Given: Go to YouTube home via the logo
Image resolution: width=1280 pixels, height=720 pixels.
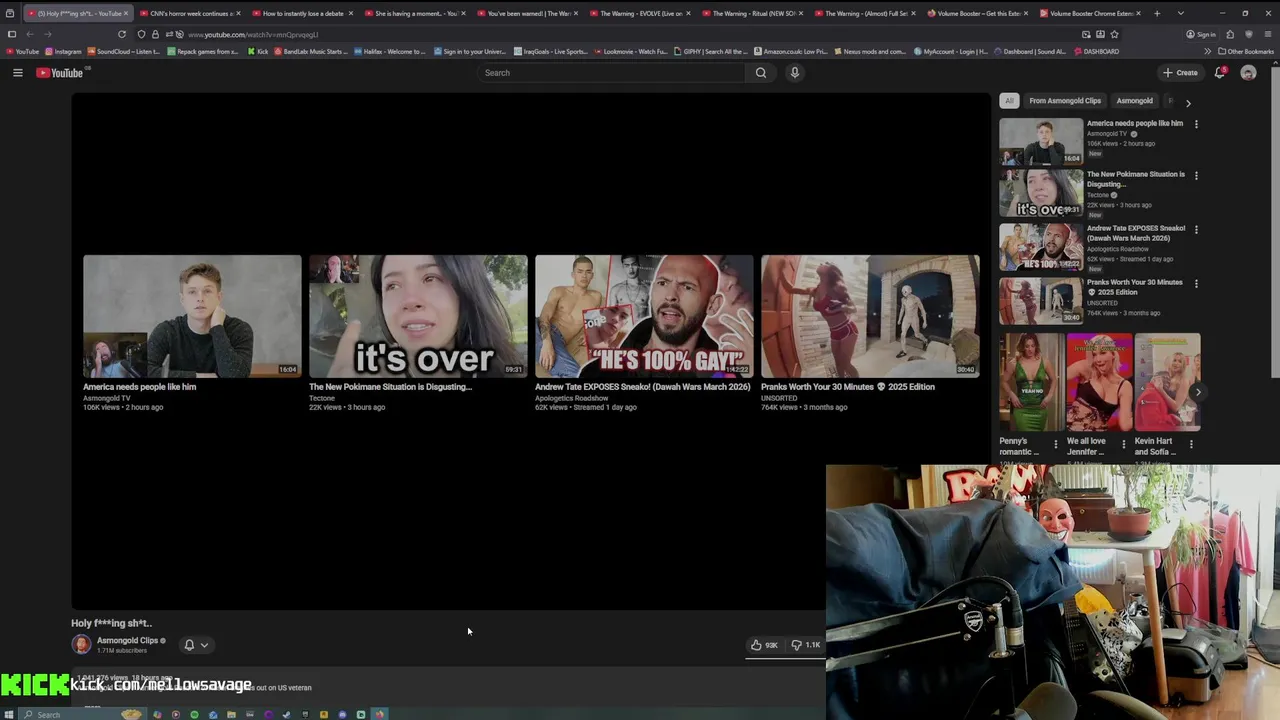Looking at the screenshot, I should (60, 72).
